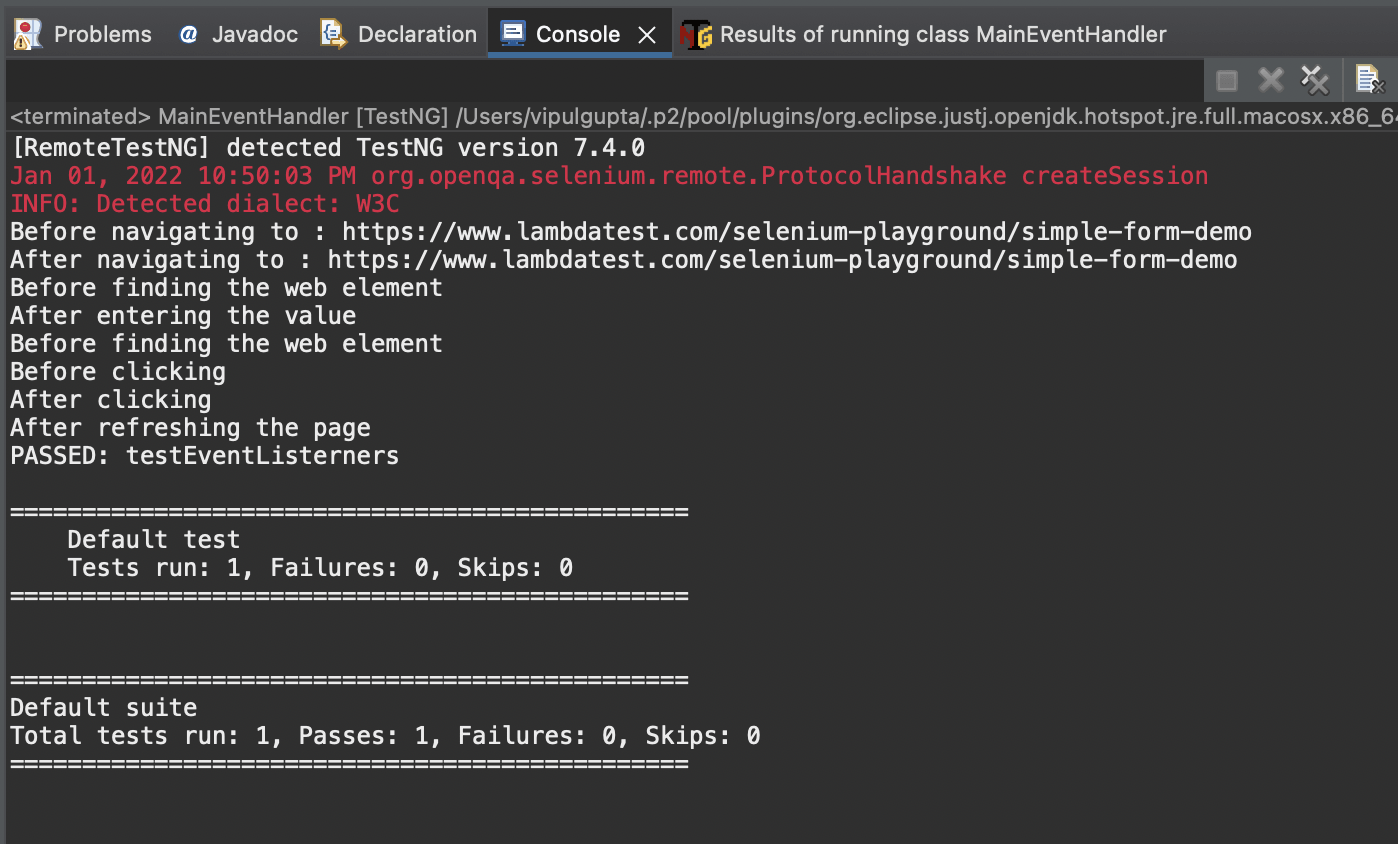
Task: Click the red ProtocolHandshake createSession line
Action: 609,176
